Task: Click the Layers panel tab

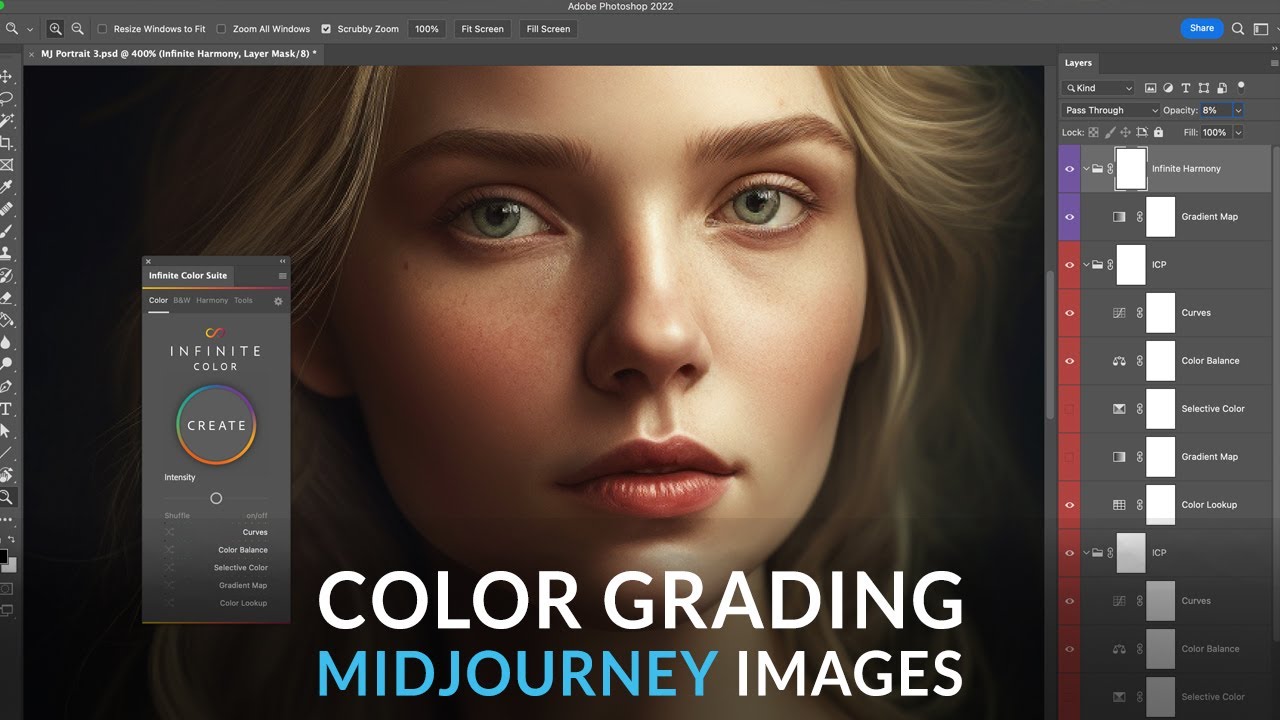Action: point(1079,63)
